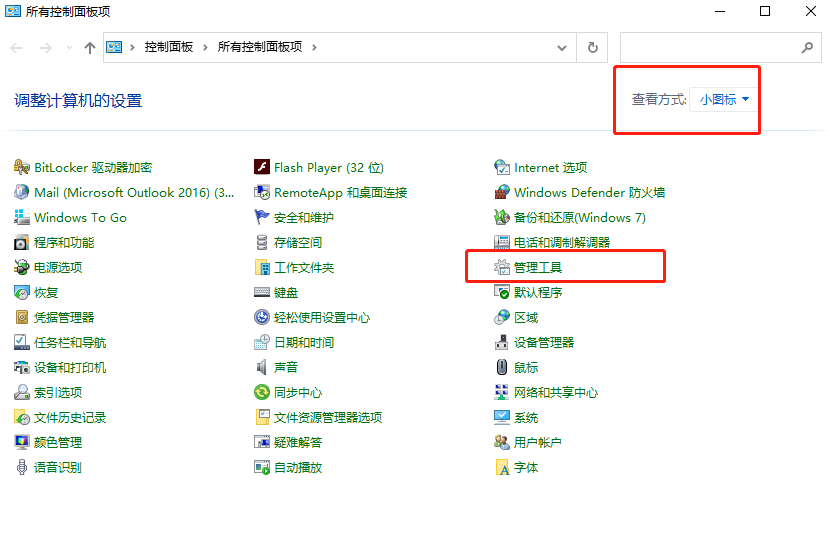Open the recent locations chevron beside forward arrow
This screenshot has width=828, height=544.
coord(69,48)
